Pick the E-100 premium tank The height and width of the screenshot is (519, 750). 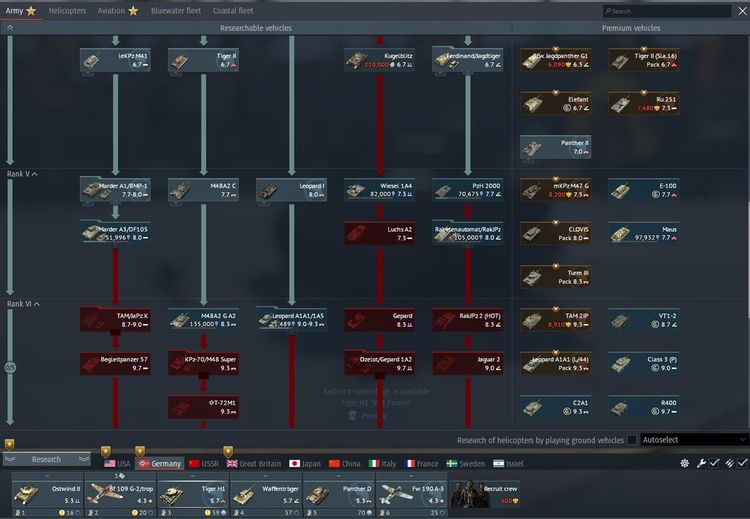click(x=643, y=190)
